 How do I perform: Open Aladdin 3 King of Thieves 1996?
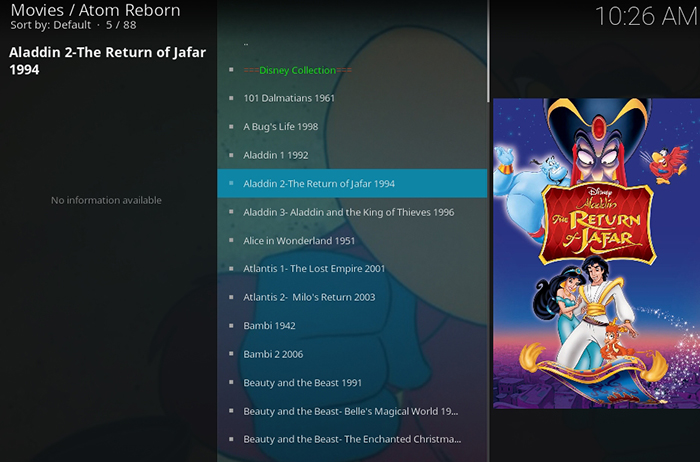[x=352, y=212]
